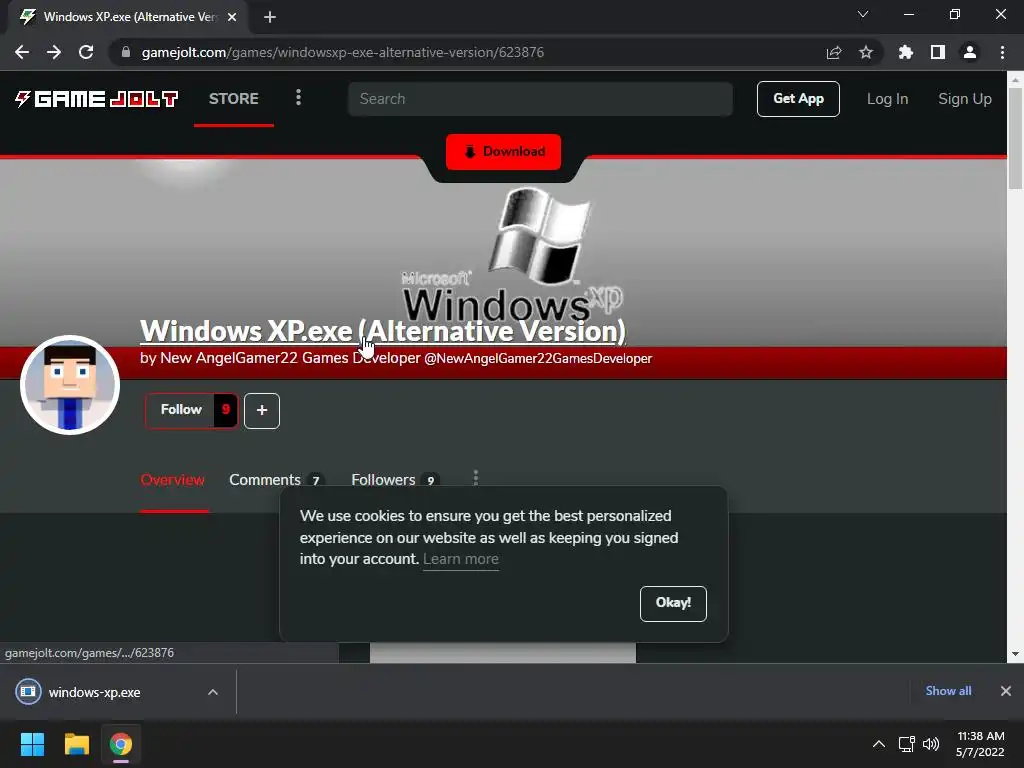Focus the Game Jolt Search field
This screenshot has height=768, width=1024.
point(540,99)
